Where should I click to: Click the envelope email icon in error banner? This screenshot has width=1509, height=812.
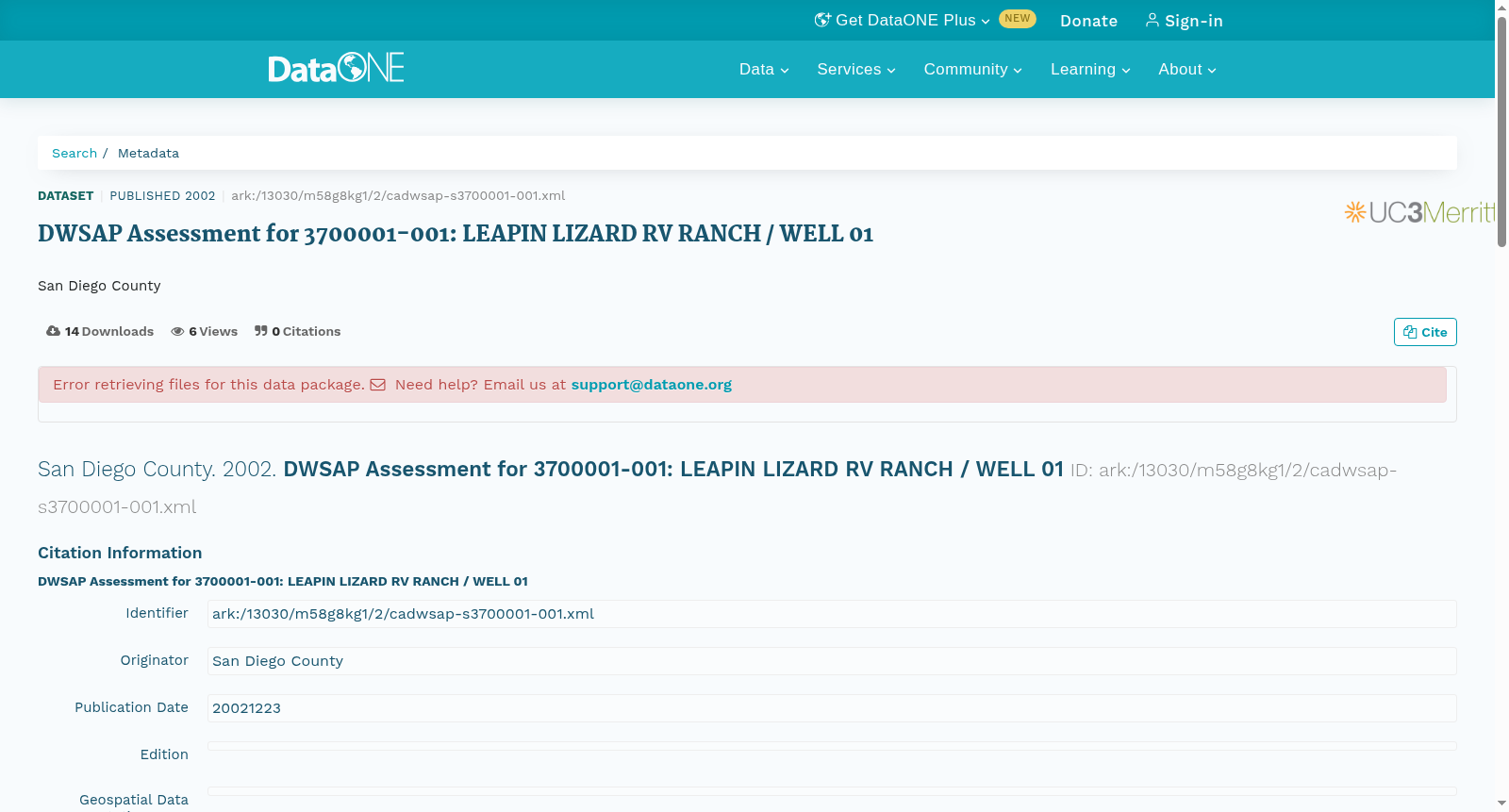(x=377, y=385)
